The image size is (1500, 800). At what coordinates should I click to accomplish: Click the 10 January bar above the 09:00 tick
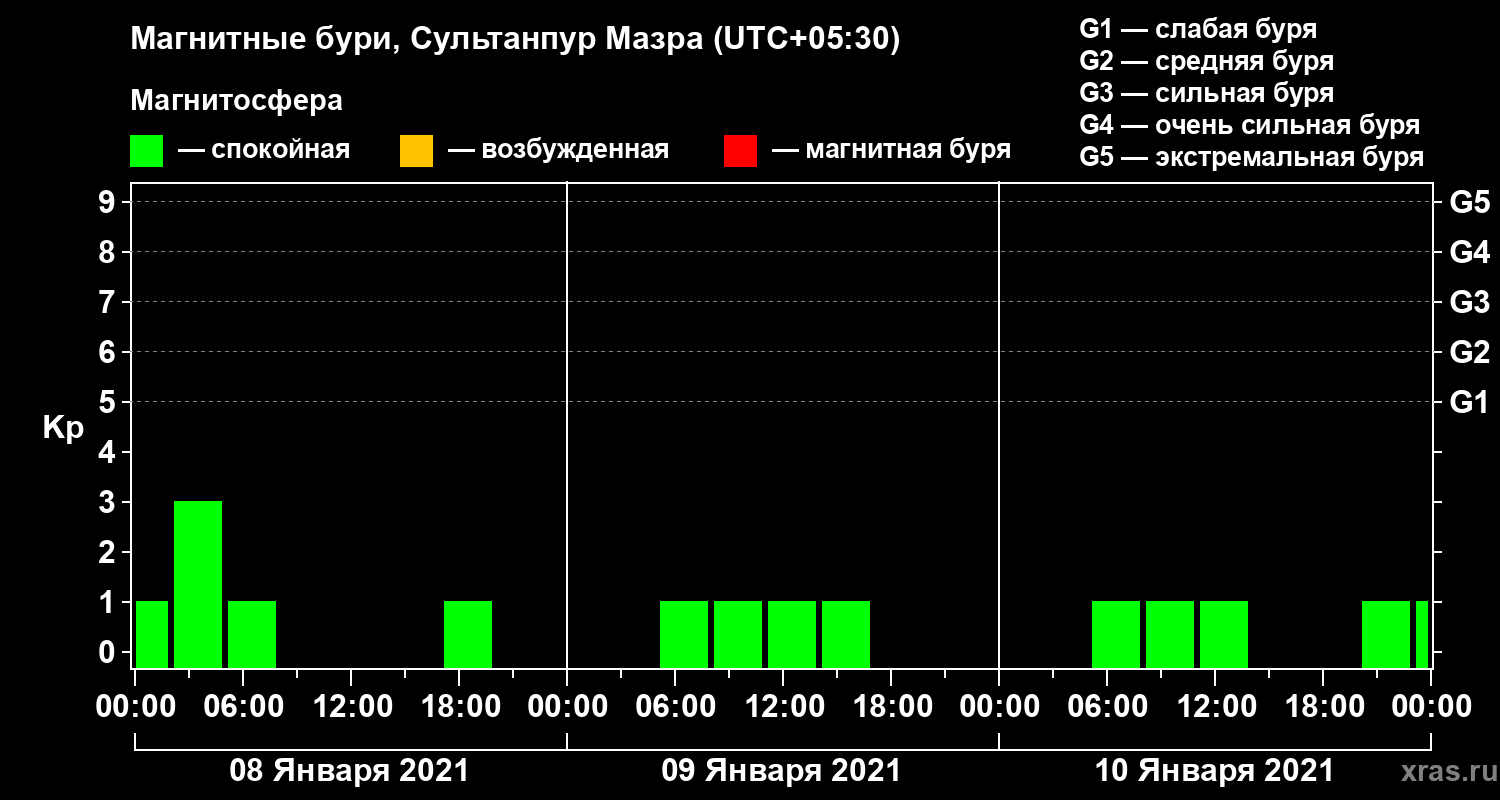pyautogui.click(x=1170, y=634)
